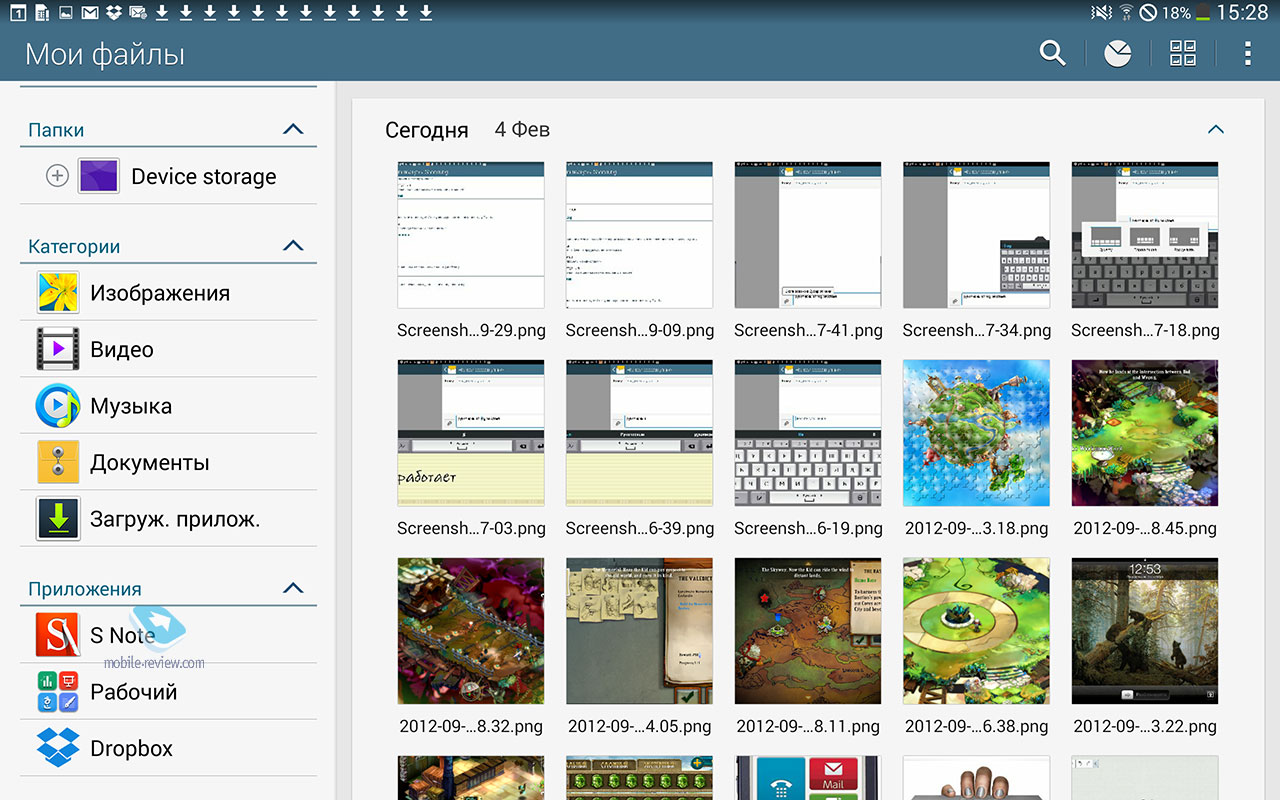Open thumbnail of Screensh...7-34.png
This screenshot has width=1280, height=800.
pos(977,235)
